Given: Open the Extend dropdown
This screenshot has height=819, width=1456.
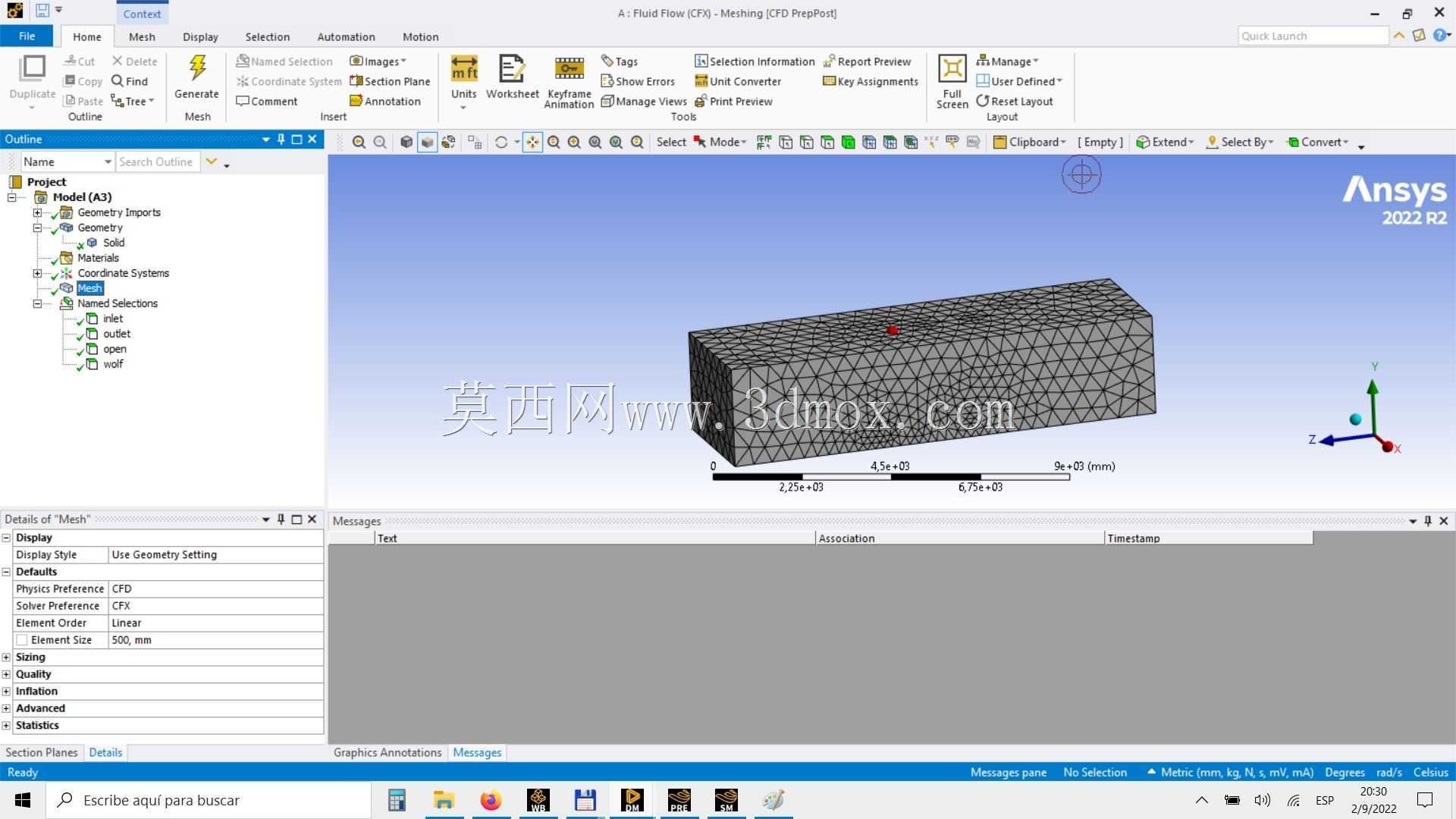Looking at the screenshot, I should 1165,142.
